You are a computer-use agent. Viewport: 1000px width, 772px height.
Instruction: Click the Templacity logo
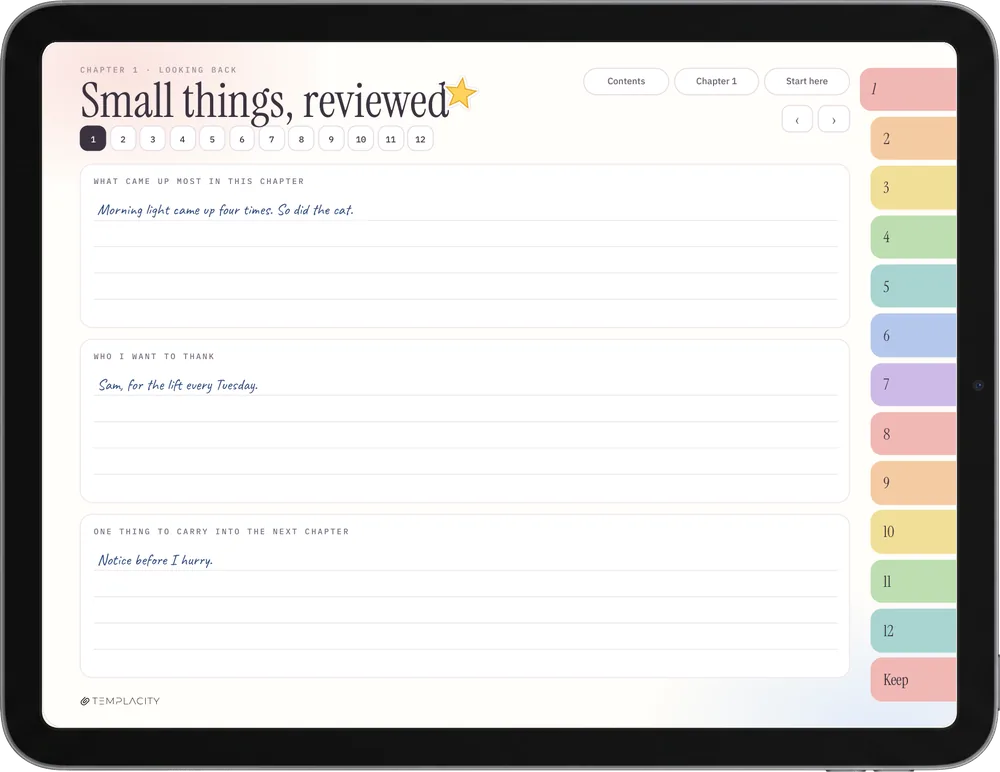(120, 701)
